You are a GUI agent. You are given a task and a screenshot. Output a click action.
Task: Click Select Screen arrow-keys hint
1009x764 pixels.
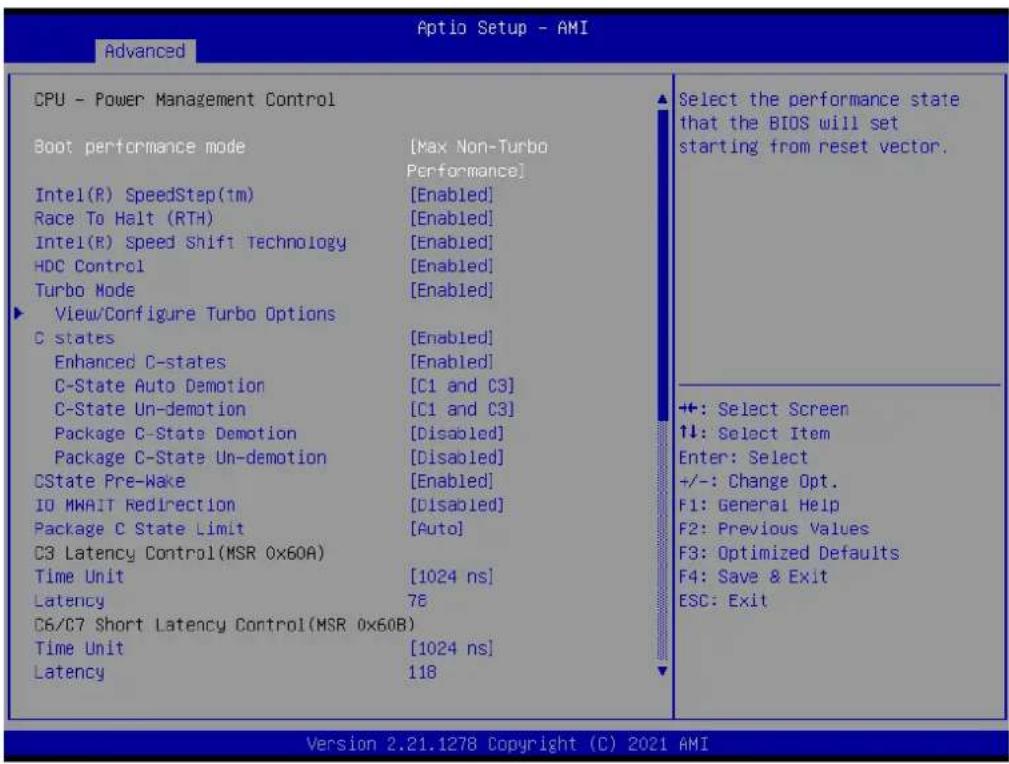(x=764, y=409)
